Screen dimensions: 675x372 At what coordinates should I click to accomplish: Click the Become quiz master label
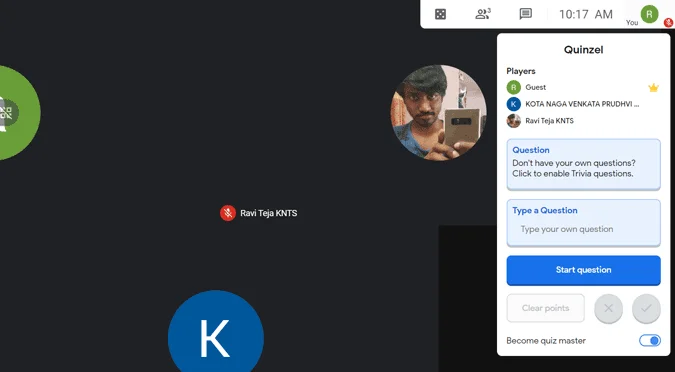pos(546,341)
